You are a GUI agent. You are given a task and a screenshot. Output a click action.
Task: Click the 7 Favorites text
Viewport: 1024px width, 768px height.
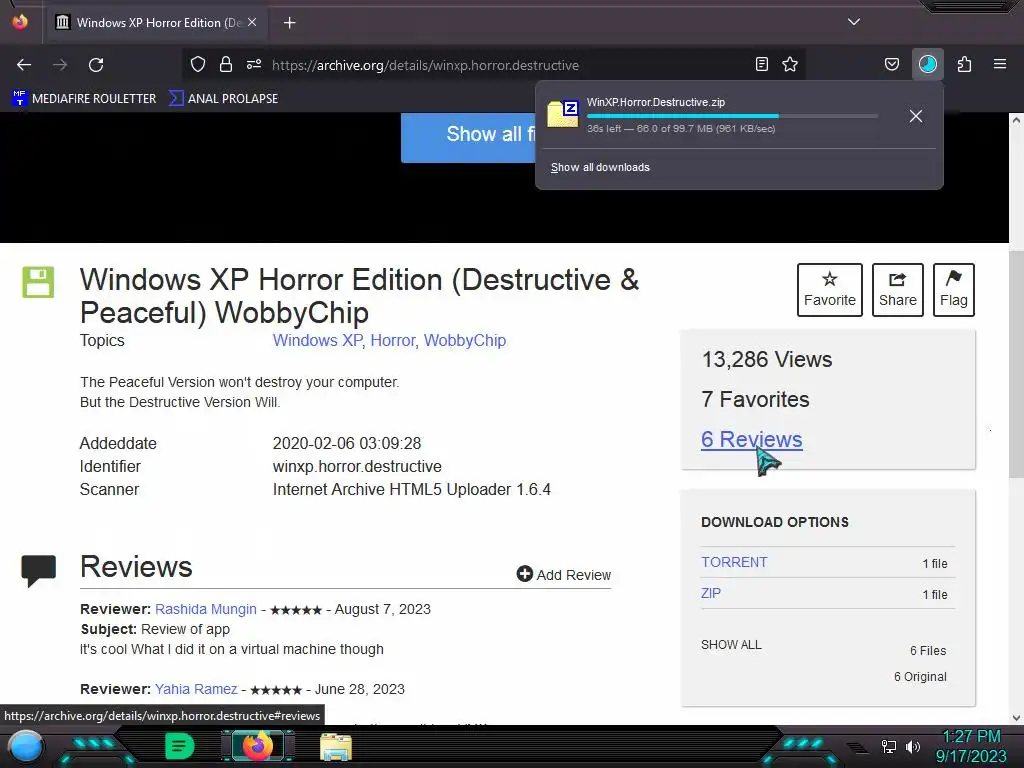click(755, 399)
